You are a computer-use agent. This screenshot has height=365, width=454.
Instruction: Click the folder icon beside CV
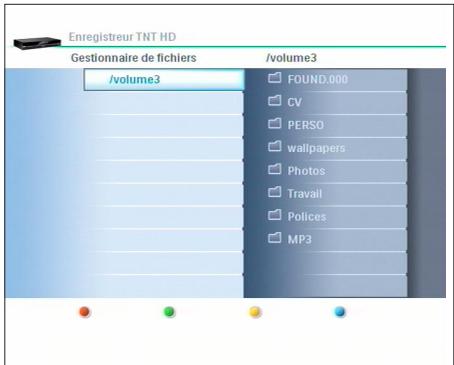click(274, 101)
